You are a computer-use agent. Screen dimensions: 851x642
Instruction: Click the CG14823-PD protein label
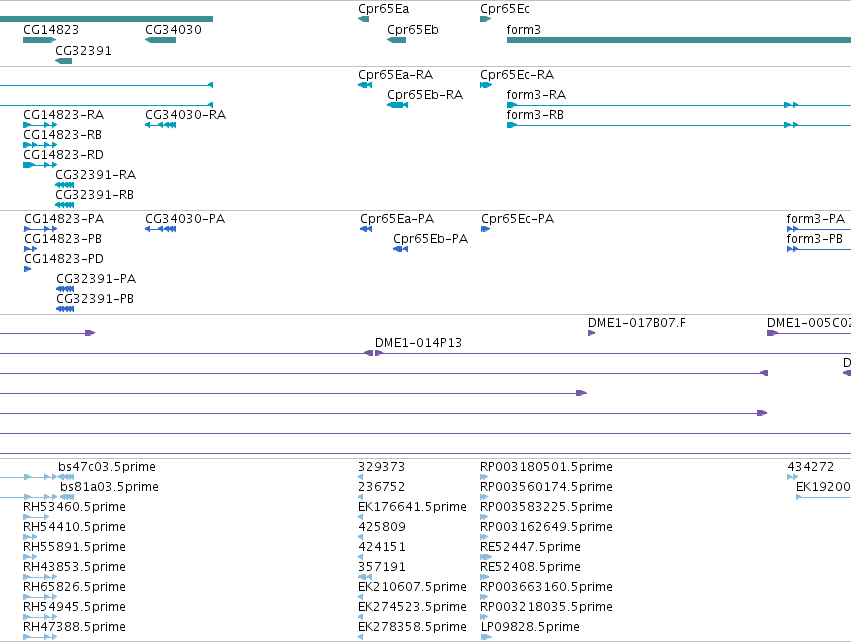[64, 259]
